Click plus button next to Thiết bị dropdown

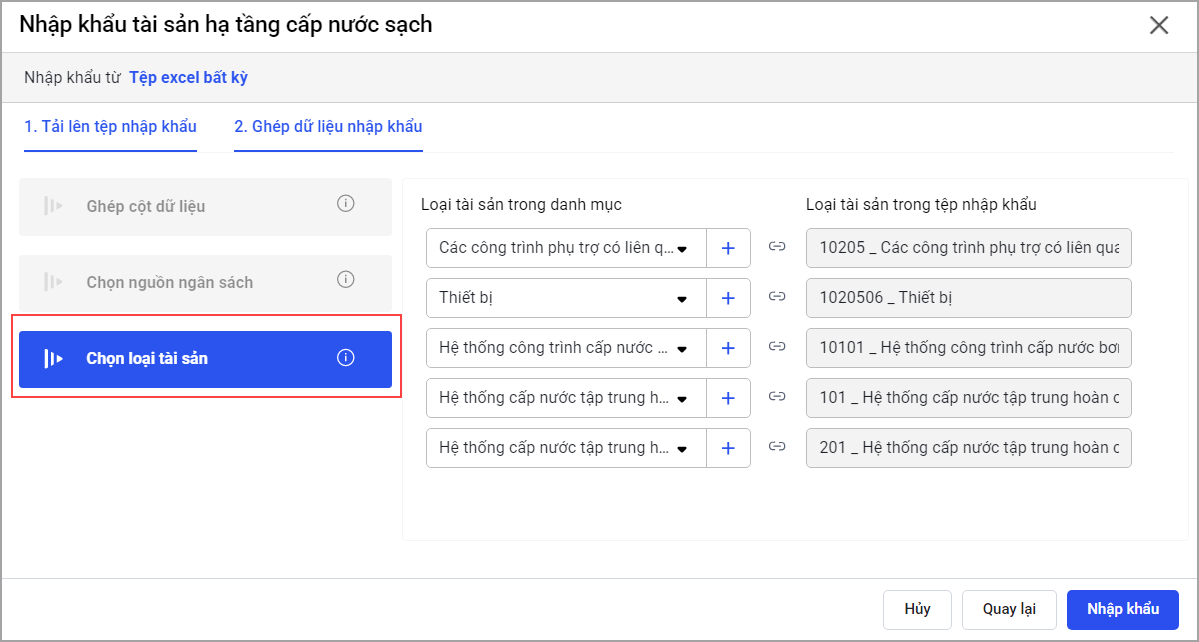[728, 298]
